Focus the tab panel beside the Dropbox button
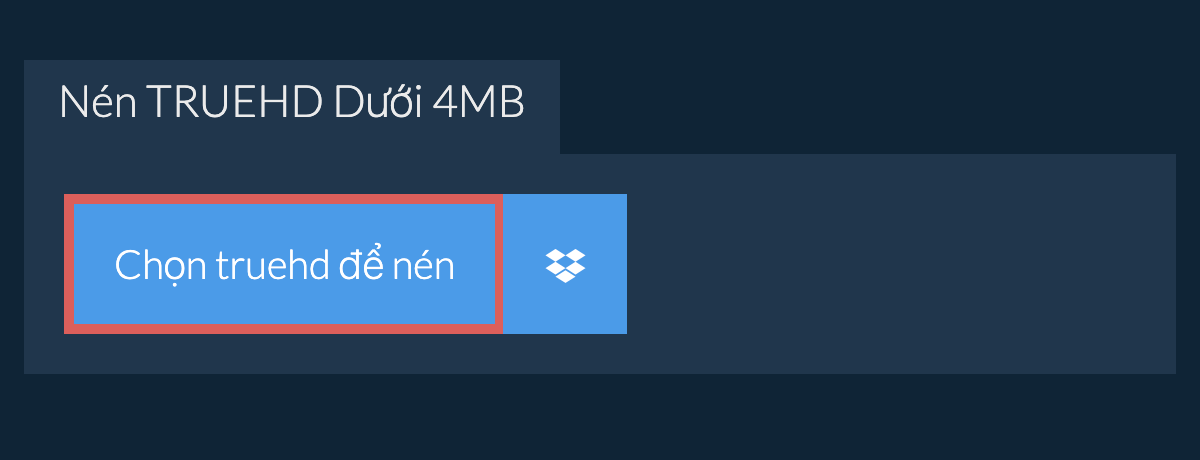The height and width of the screenshot is (460, 1200). point(900,264)
